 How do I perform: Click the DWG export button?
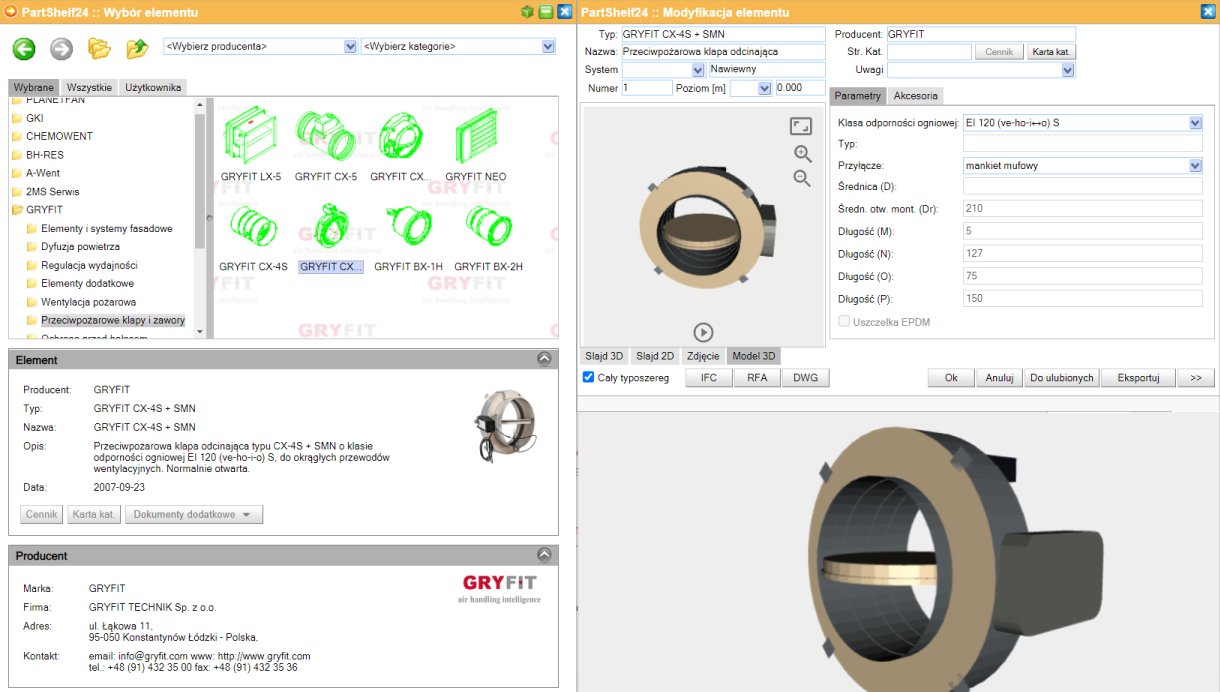(805, 378)
